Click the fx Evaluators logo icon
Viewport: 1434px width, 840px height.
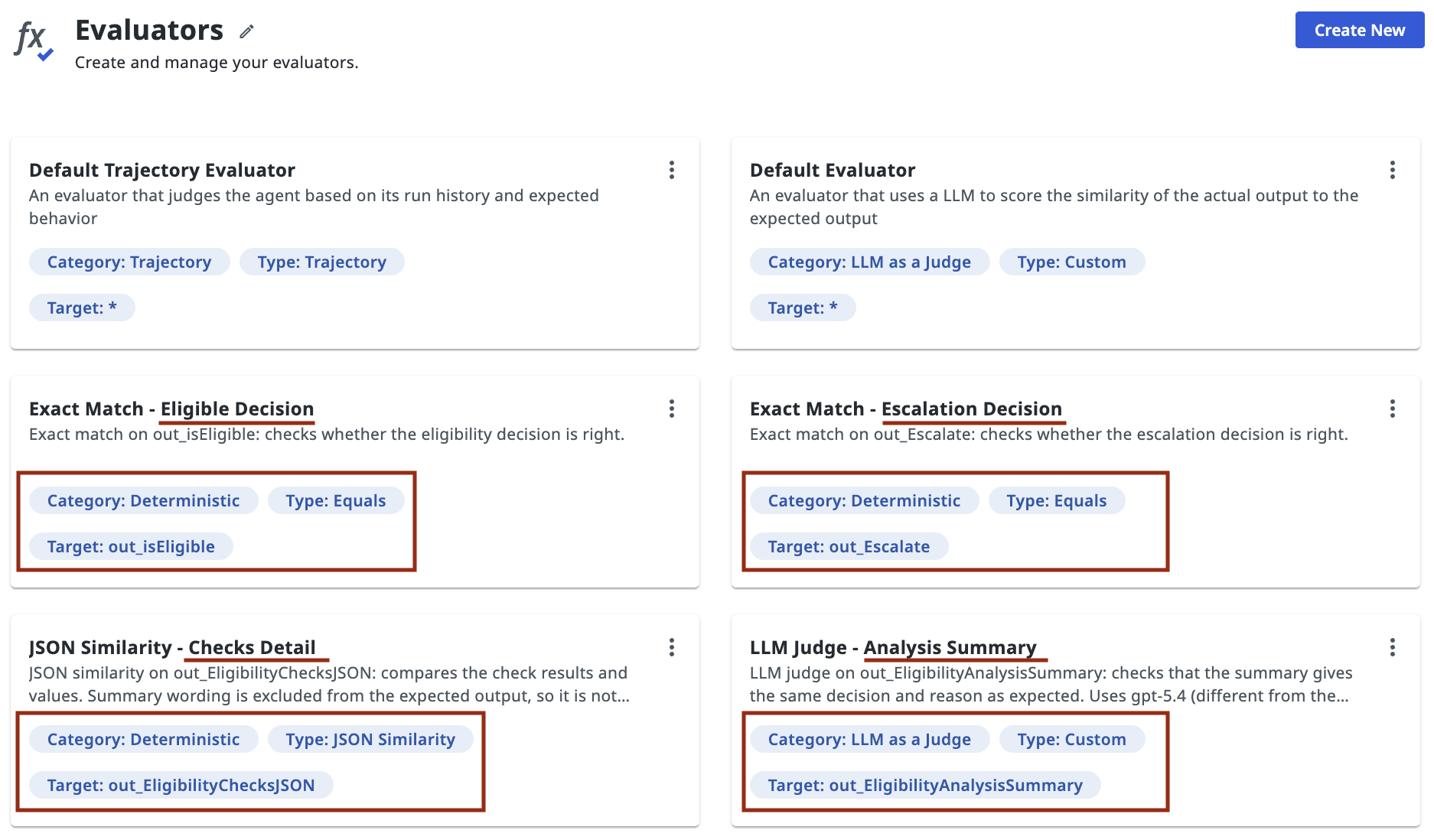point(34,40)
